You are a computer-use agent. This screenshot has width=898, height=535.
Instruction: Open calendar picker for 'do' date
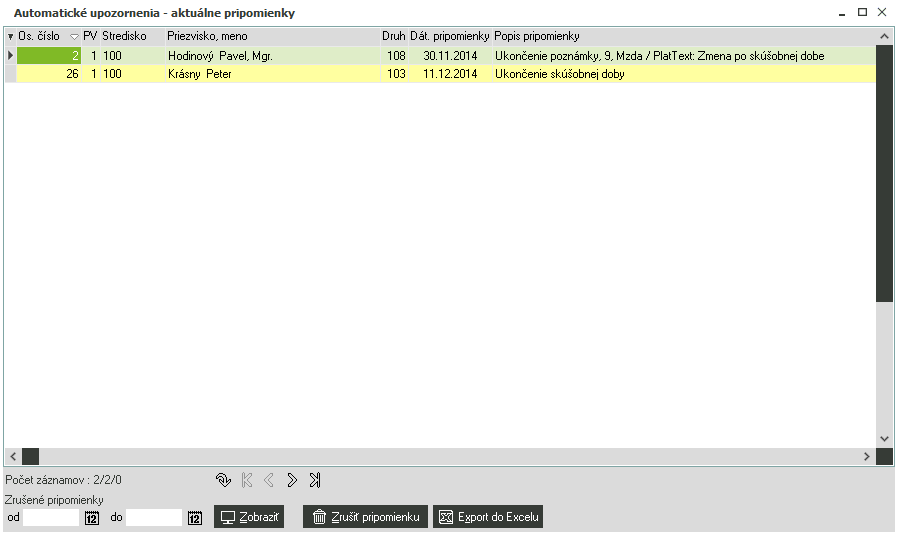click(x=195, y=518)
